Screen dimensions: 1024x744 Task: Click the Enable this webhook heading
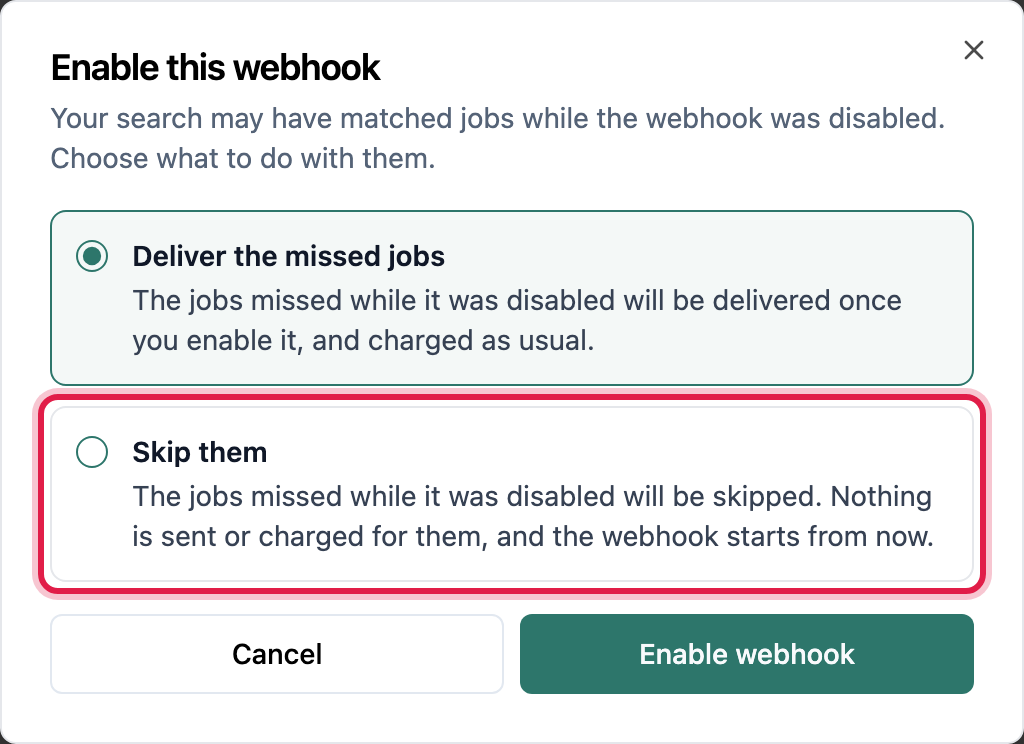coord(216,67)
